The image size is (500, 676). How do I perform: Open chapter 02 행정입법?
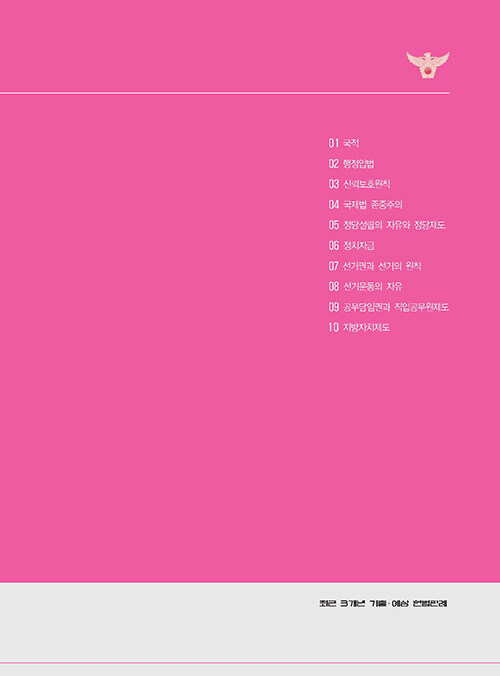click(x=351, y=163)
